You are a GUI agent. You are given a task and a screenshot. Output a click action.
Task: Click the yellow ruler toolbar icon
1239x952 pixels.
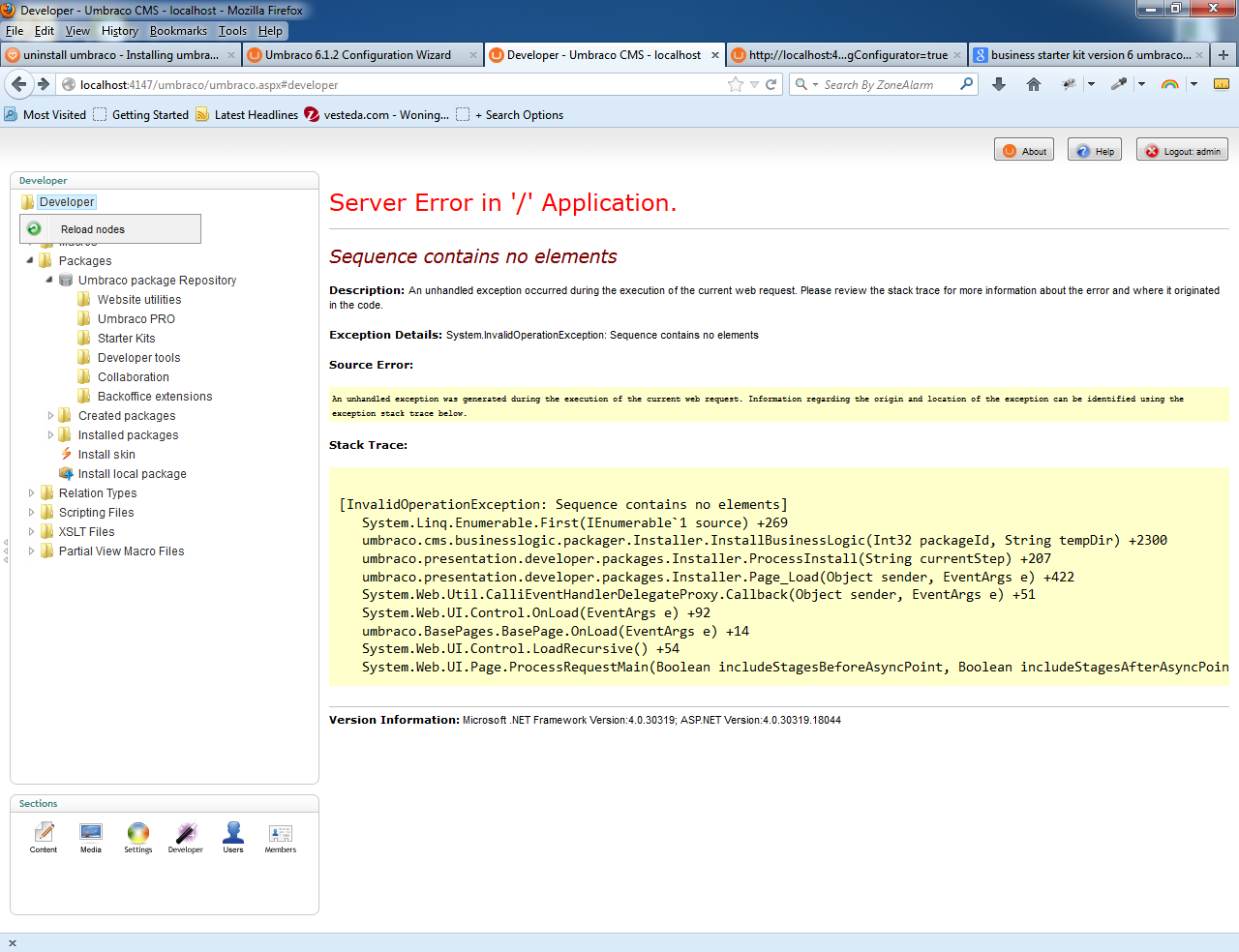pyautogui.click(x=1222, y=84)
